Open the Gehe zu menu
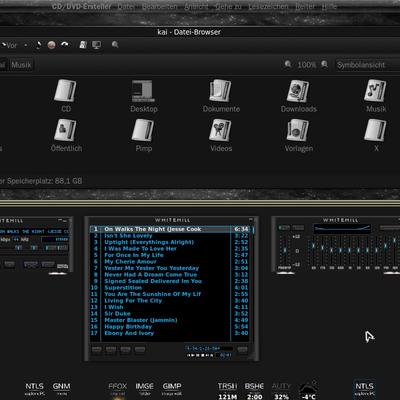This screenshot has width=400, height=400. [x=228, y=6]
